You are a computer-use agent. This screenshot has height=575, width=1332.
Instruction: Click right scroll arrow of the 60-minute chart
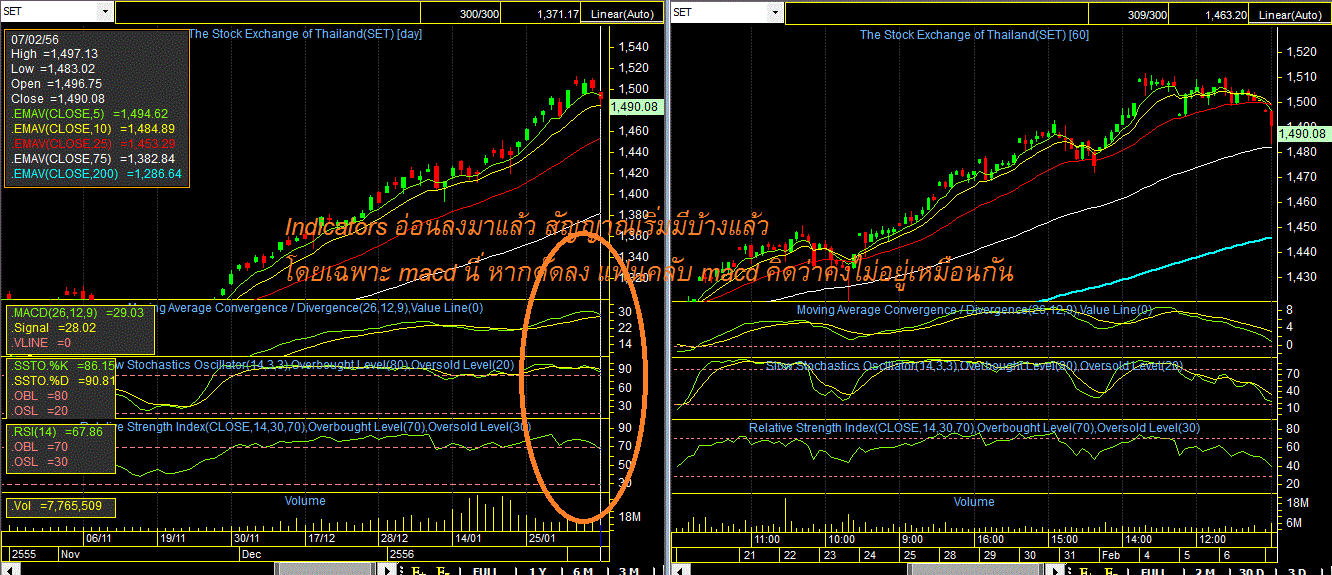coord(1055,570)
